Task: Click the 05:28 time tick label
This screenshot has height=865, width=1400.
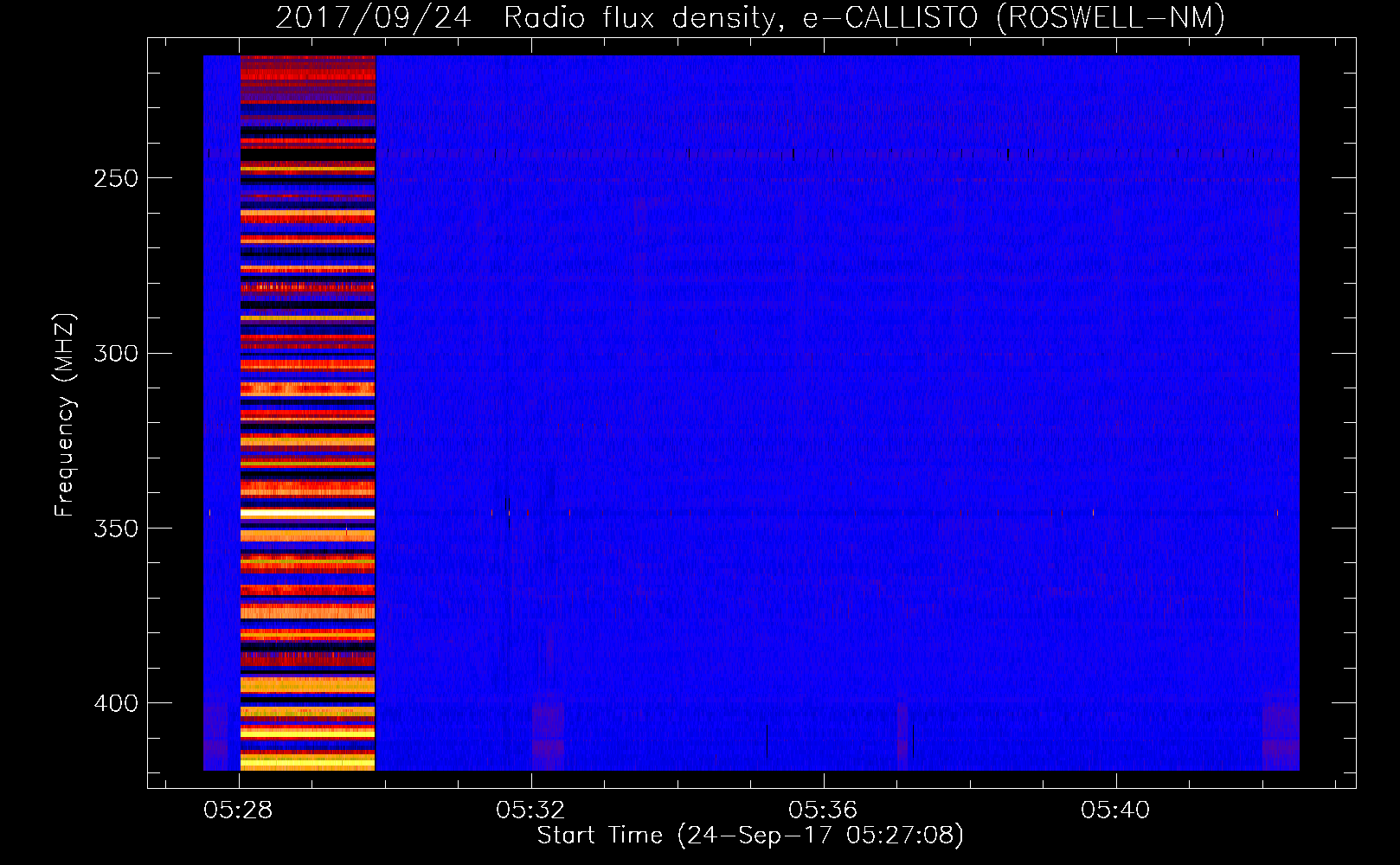Action: click(x=238, y=810)
